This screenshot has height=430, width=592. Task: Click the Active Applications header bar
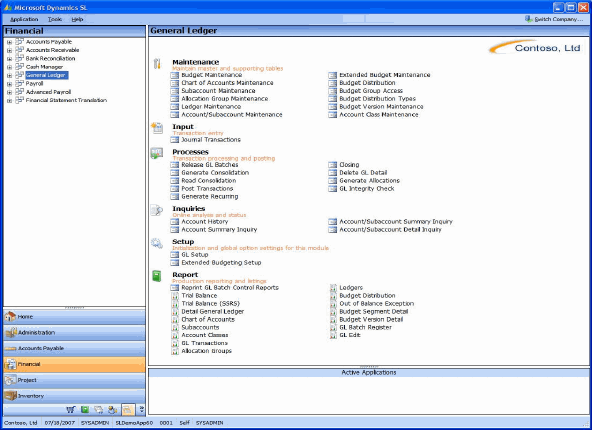(x=369, y=373)
